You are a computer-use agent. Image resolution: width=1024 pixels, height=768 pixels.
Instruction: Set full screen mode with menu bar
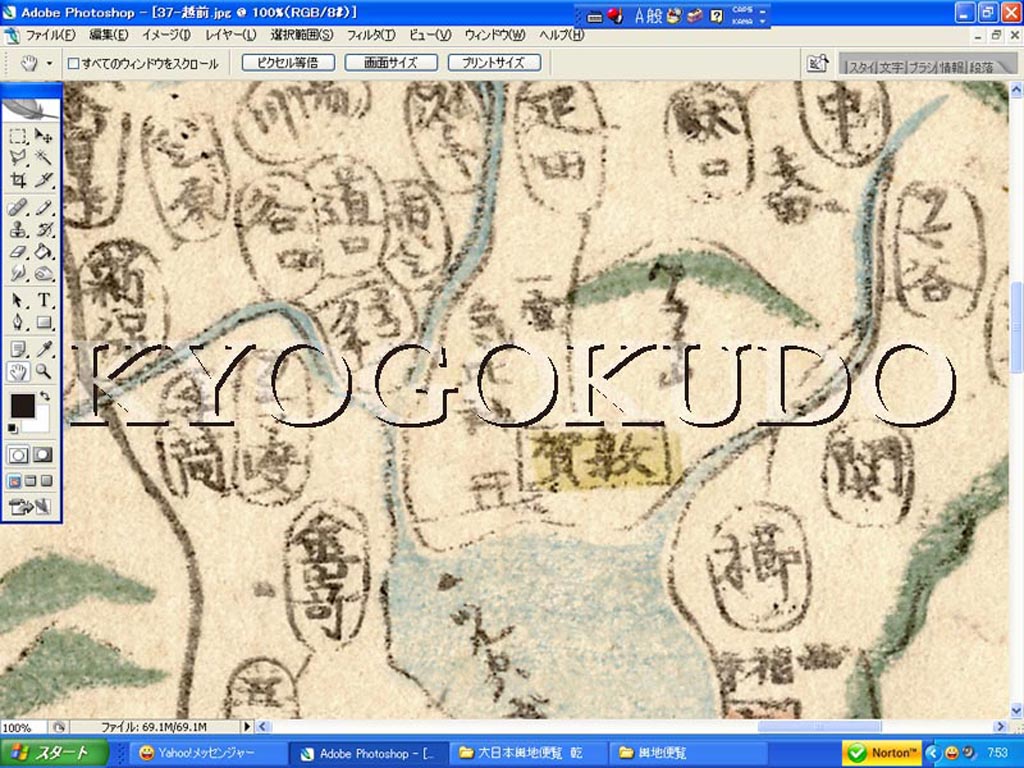[x=31, y=481]
